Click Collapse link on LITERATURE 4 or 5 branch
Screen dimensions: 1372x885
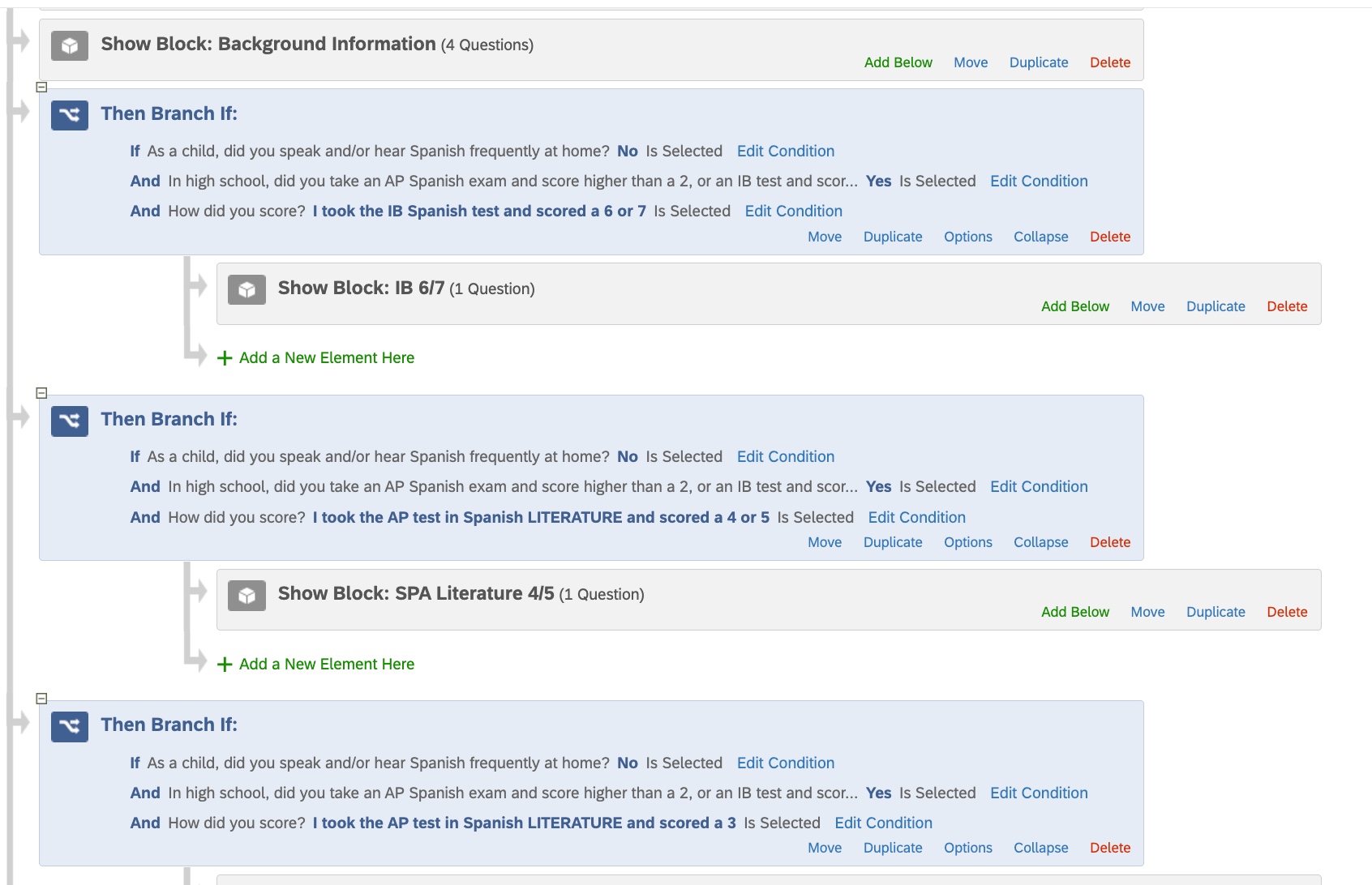click(x=1041, y=542)
